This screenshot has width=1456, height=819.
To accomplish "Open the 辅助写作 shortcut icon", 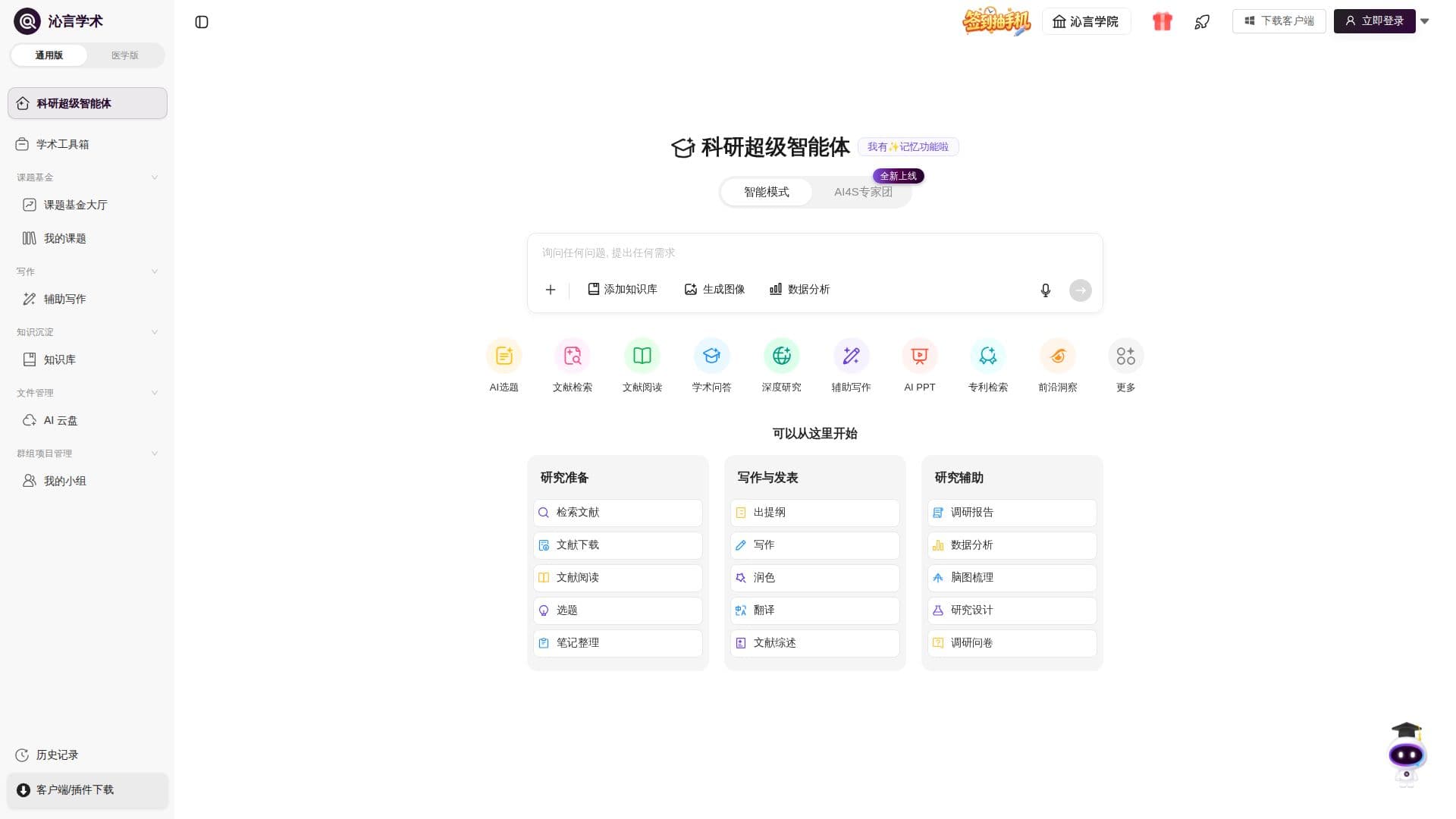I will [852, 356].
